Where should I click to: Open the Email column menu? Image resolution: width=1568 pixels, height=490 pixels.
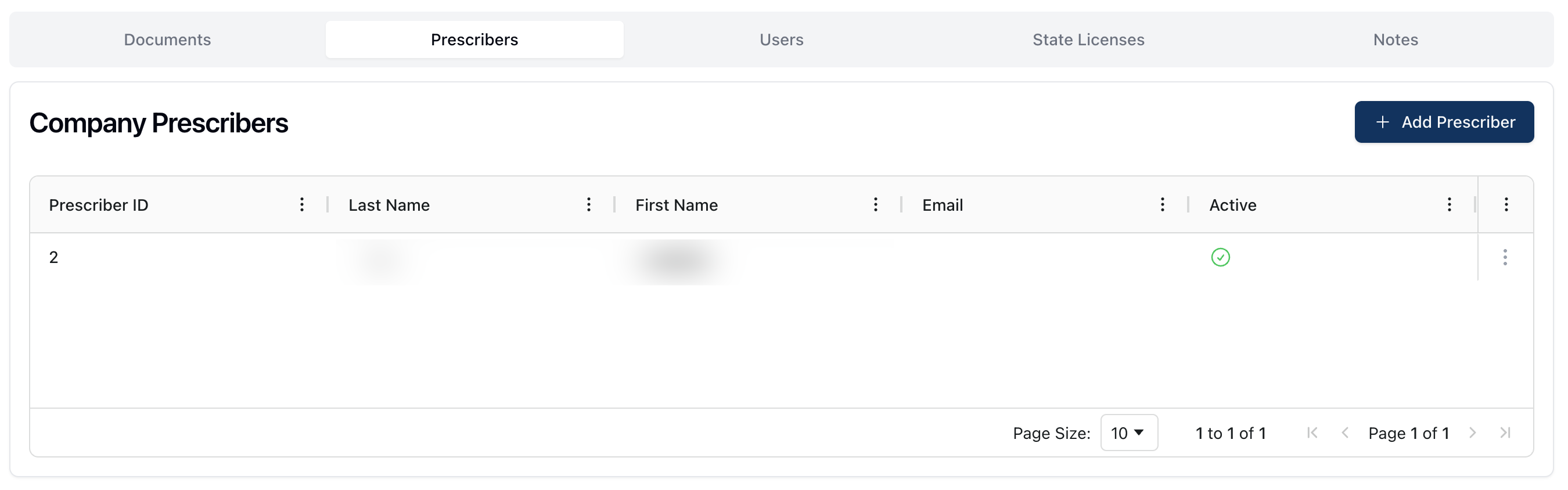pyautogui.click(x=1162, y=204)
